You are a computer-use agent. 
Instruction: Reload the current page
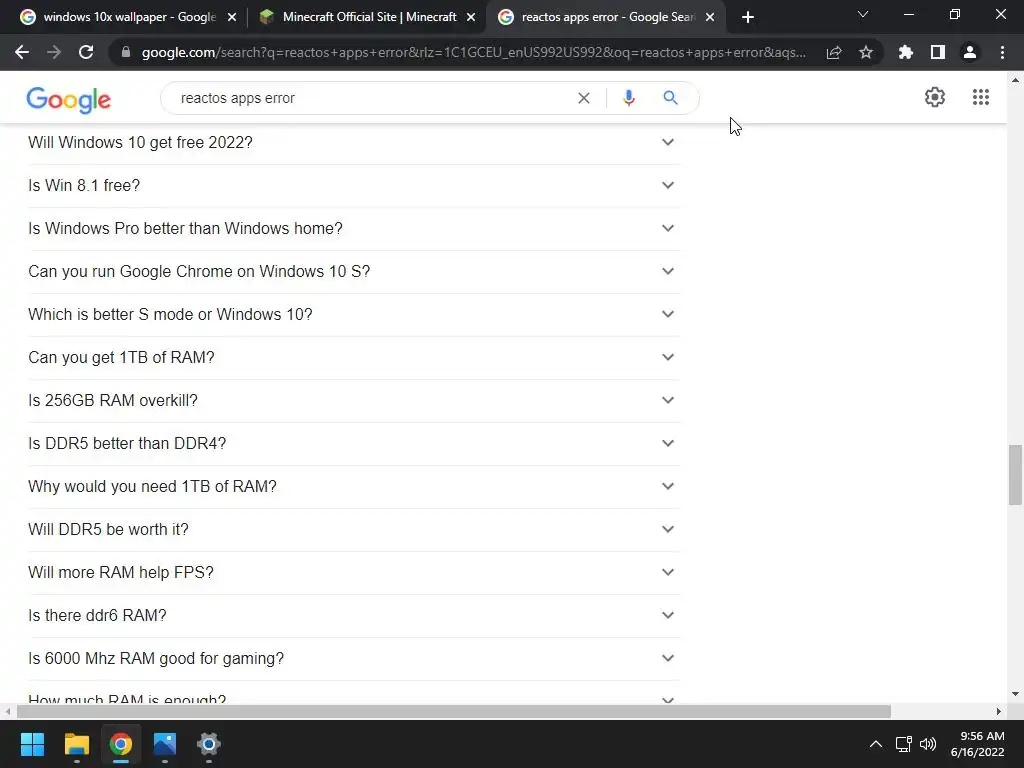(86, 52)
